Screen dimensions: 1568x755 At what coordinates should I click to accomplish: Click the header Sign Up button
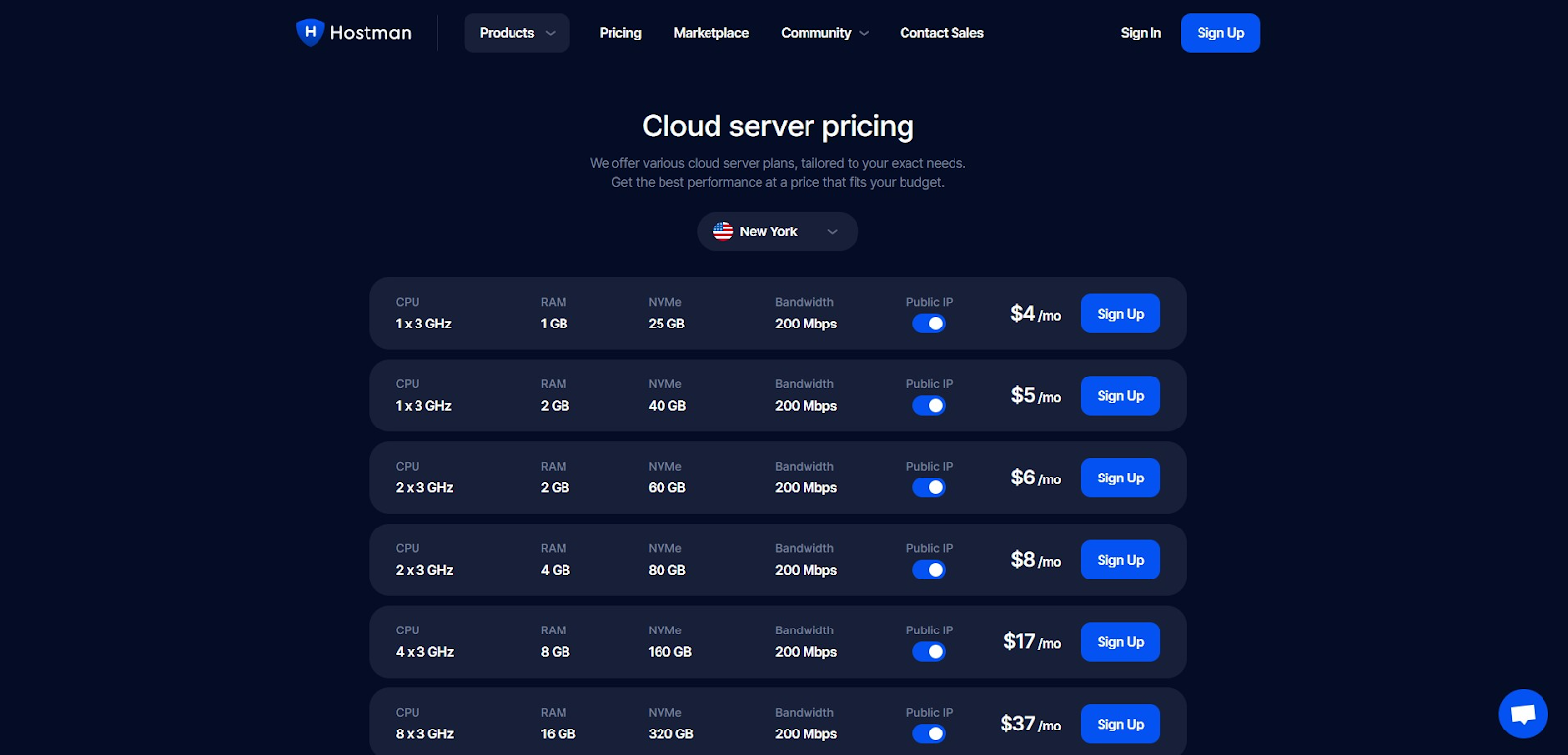click(1220, 33)
